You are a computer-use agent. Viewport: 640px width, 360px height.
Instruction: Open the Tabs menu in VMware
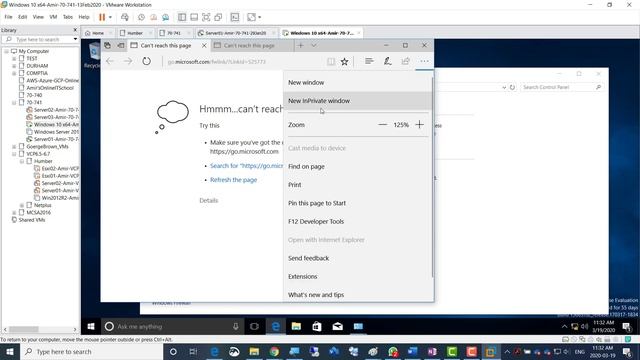68,17
